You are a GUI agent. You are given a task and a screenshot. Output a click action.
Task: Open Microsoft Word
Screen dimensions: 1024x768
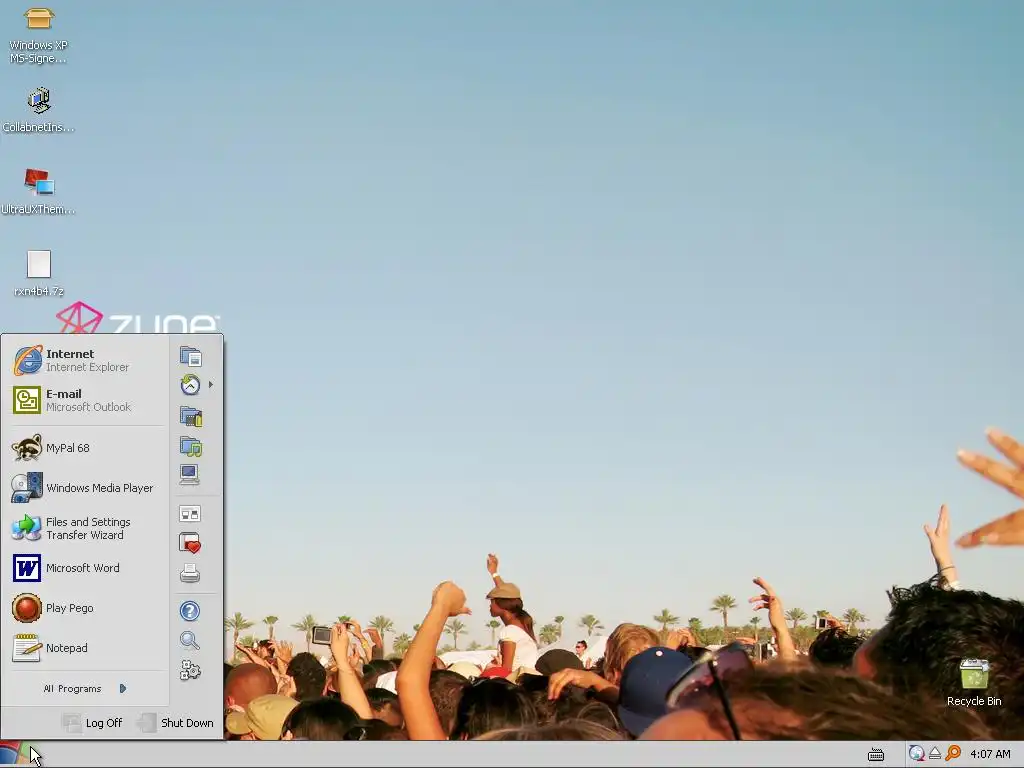(85, 568)
